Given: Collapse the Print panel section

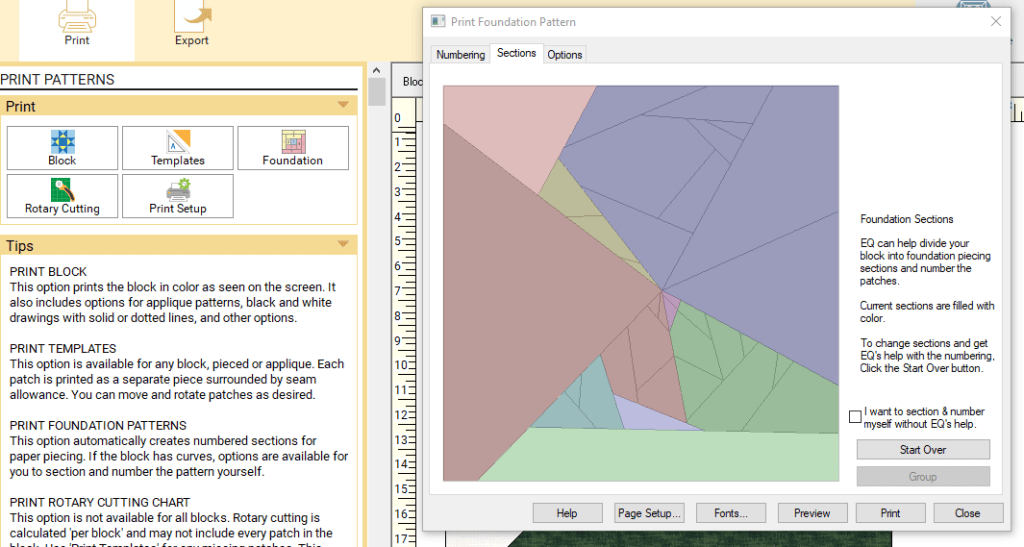Looking at the screenshot, I should click(343, 106).
